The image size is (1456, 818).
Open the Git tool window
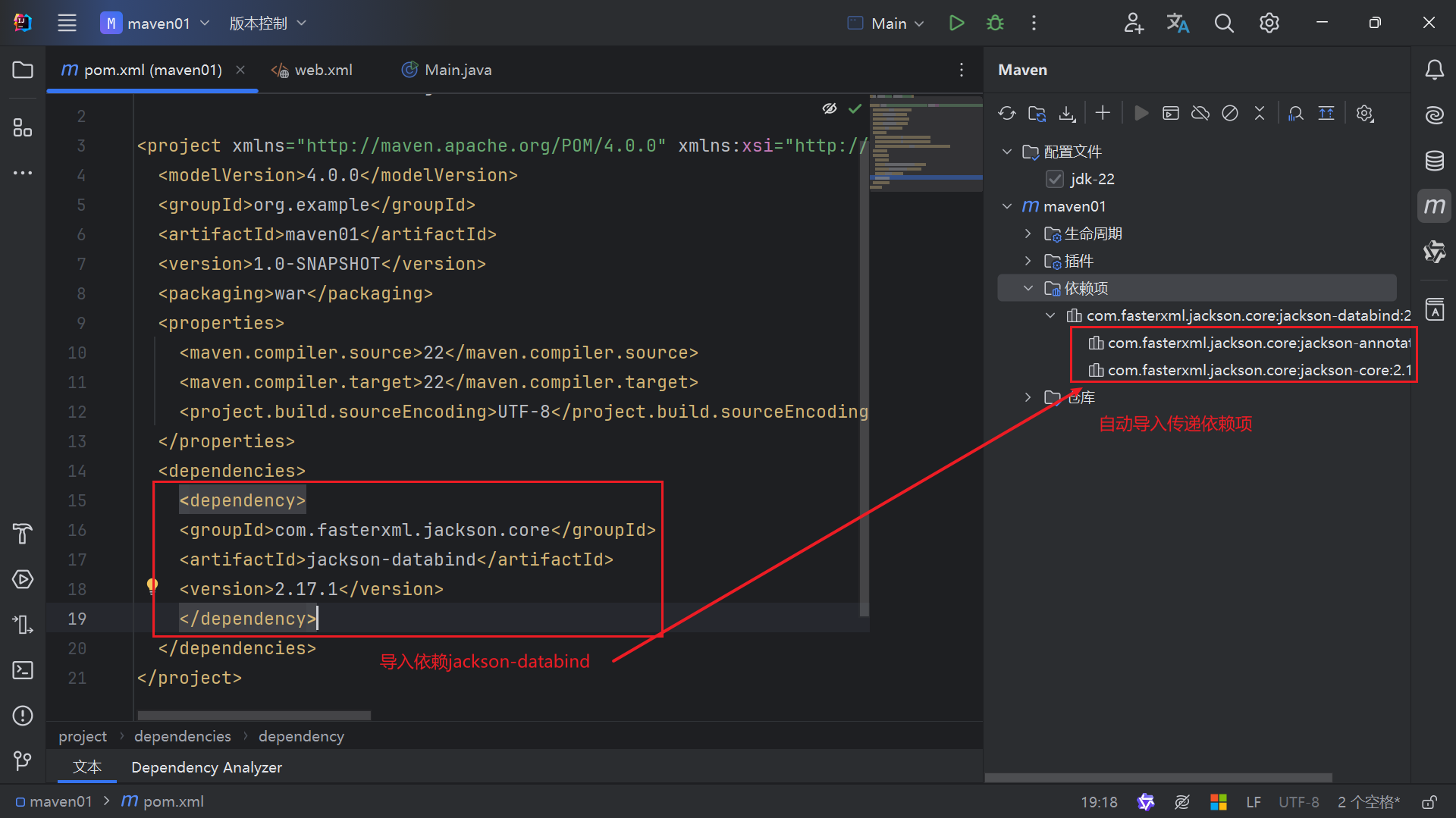click(23, 760)
